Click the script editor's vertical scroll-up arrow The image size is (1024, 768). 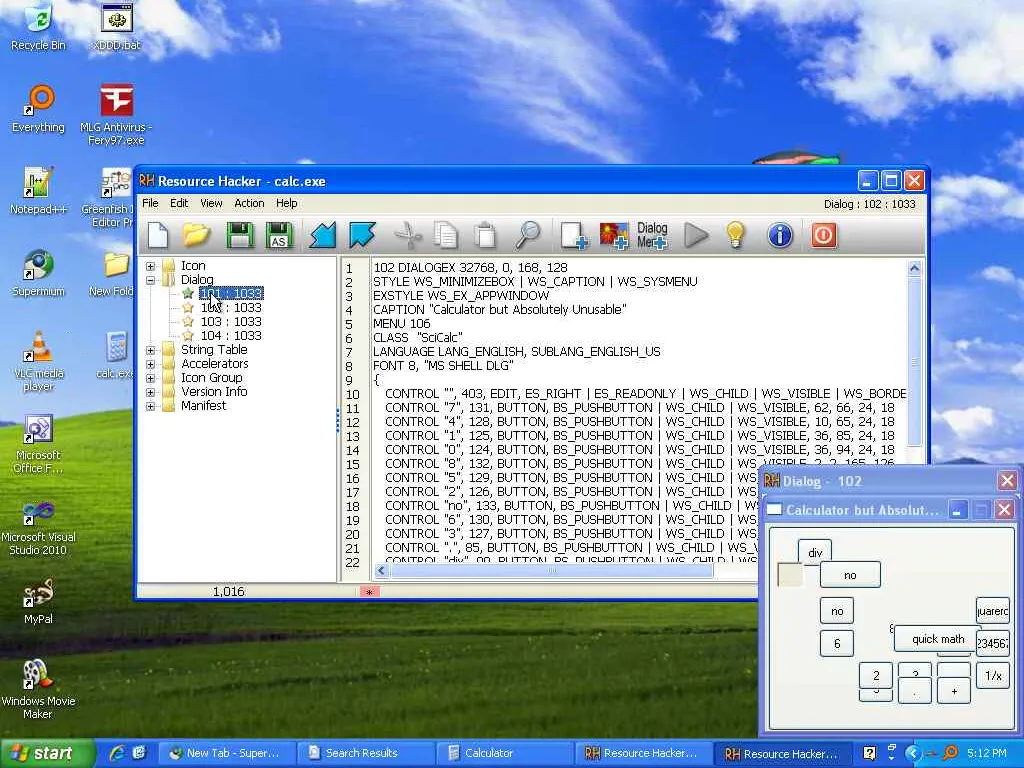pyautogui.click(x=914, y=268)
